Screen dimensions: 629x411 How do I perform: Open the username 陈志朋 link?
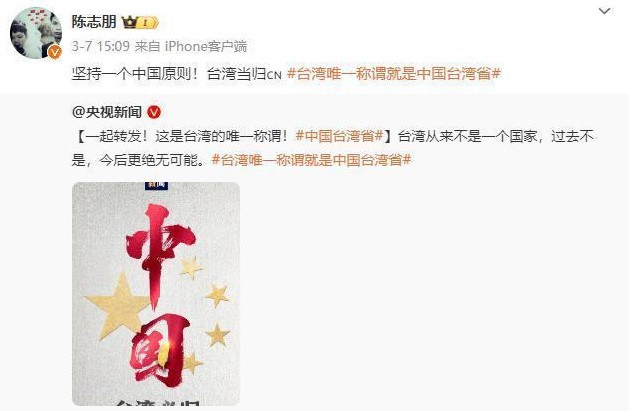(94, 22)
